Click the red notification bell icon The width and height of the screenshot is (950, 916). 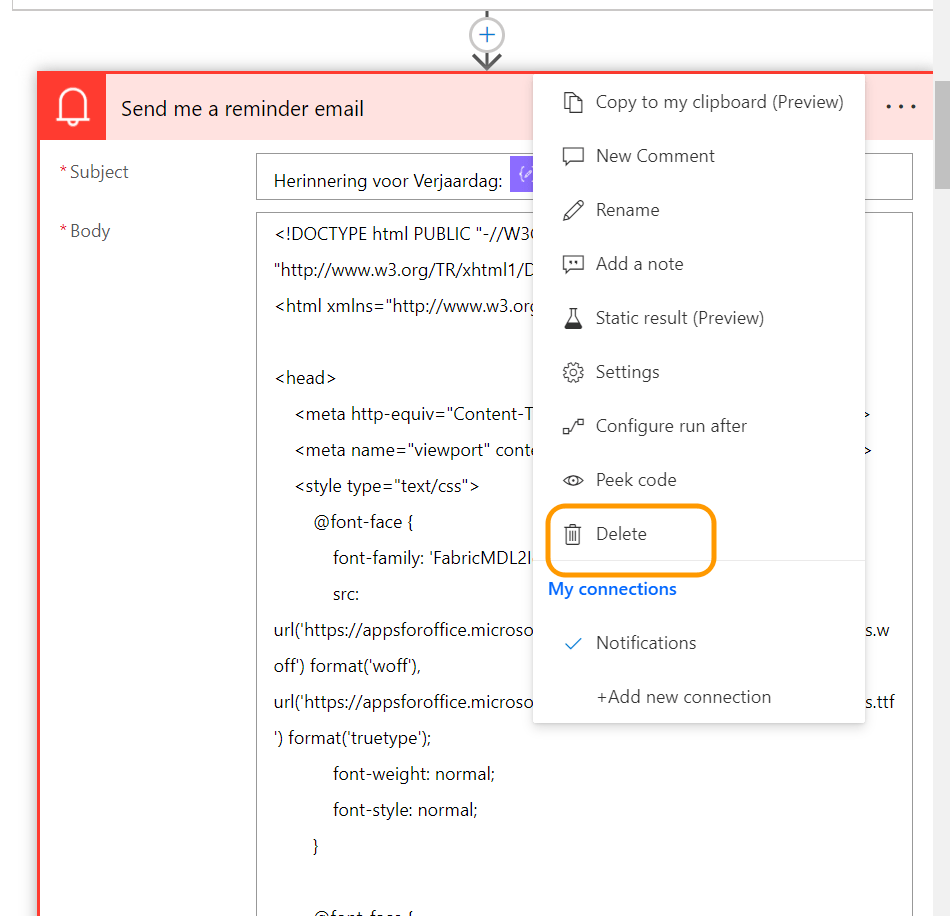tap(72, 107)
